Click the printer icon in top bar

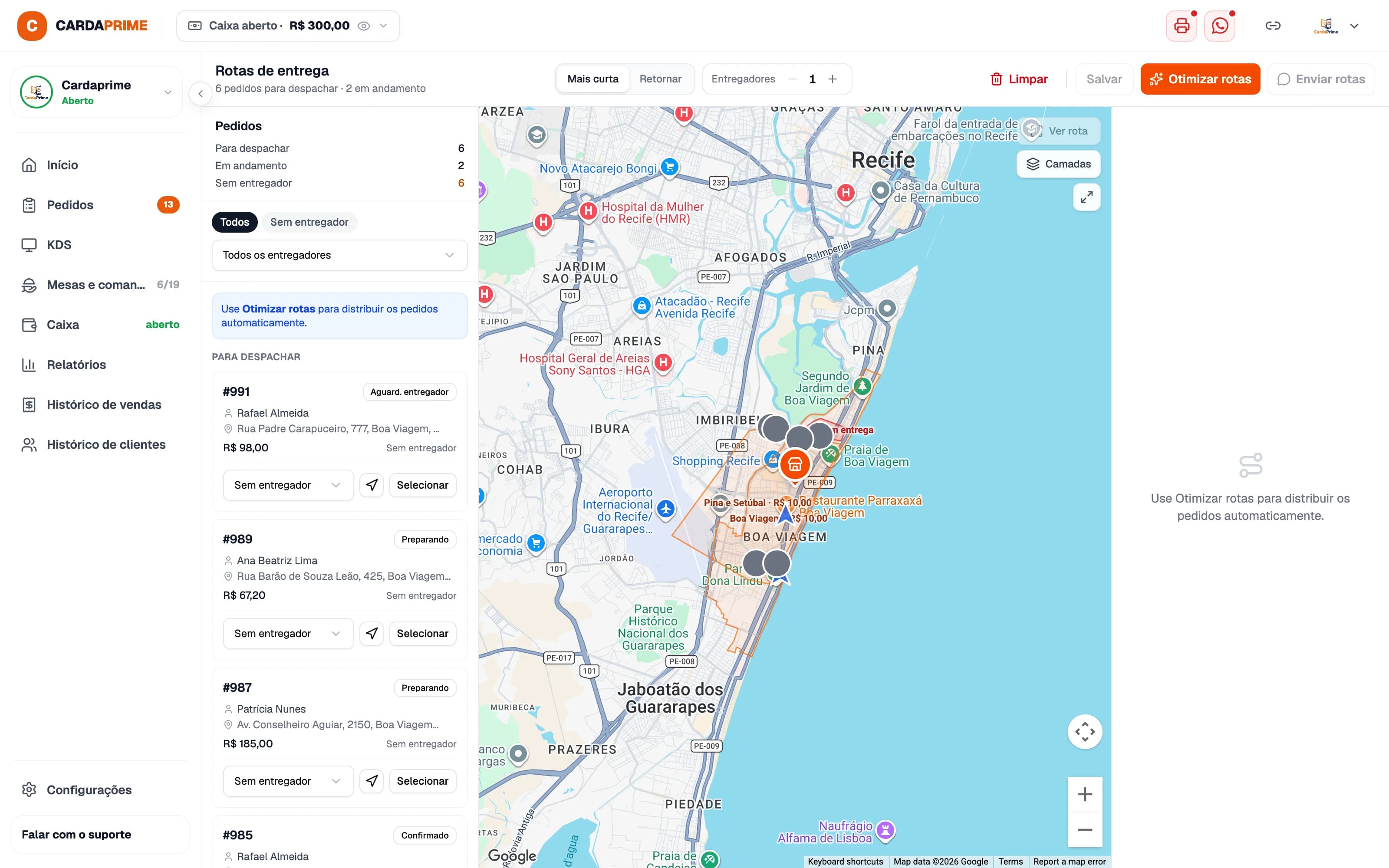point(1181,26)
